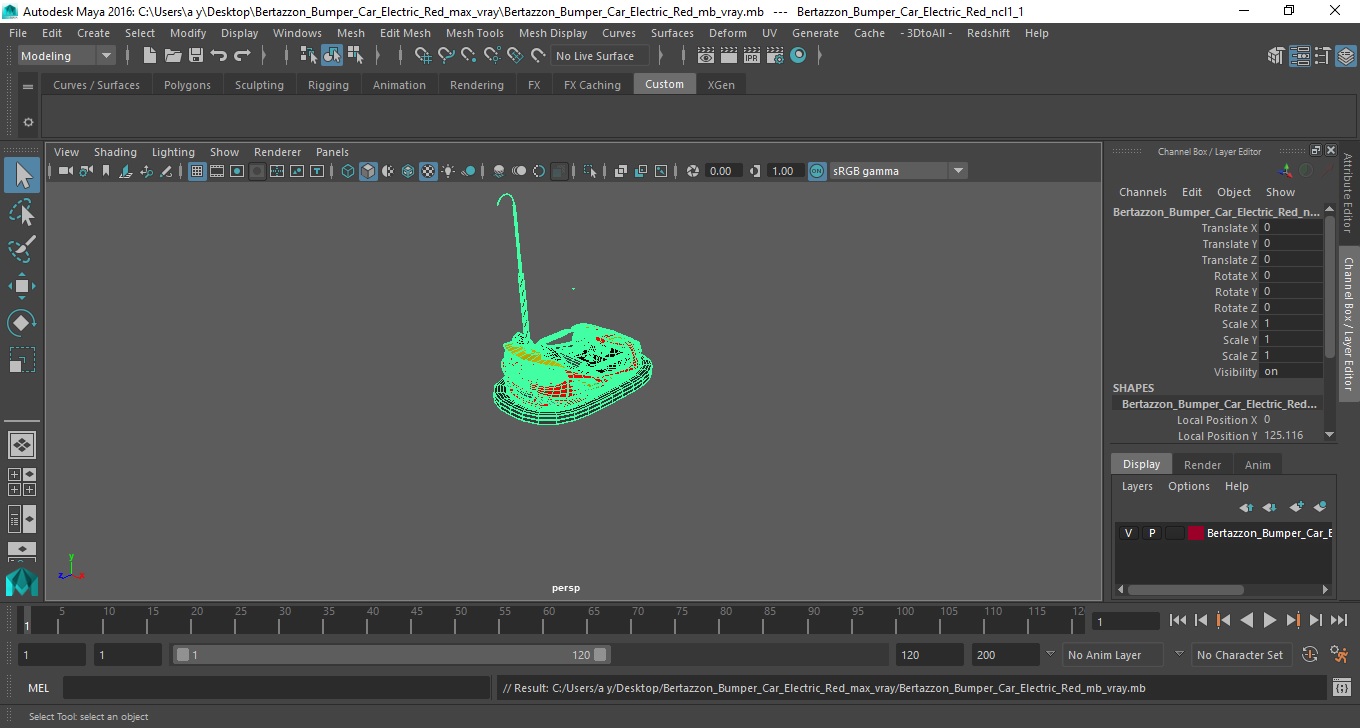Click the red layer color swatch

pos(1196,533)
